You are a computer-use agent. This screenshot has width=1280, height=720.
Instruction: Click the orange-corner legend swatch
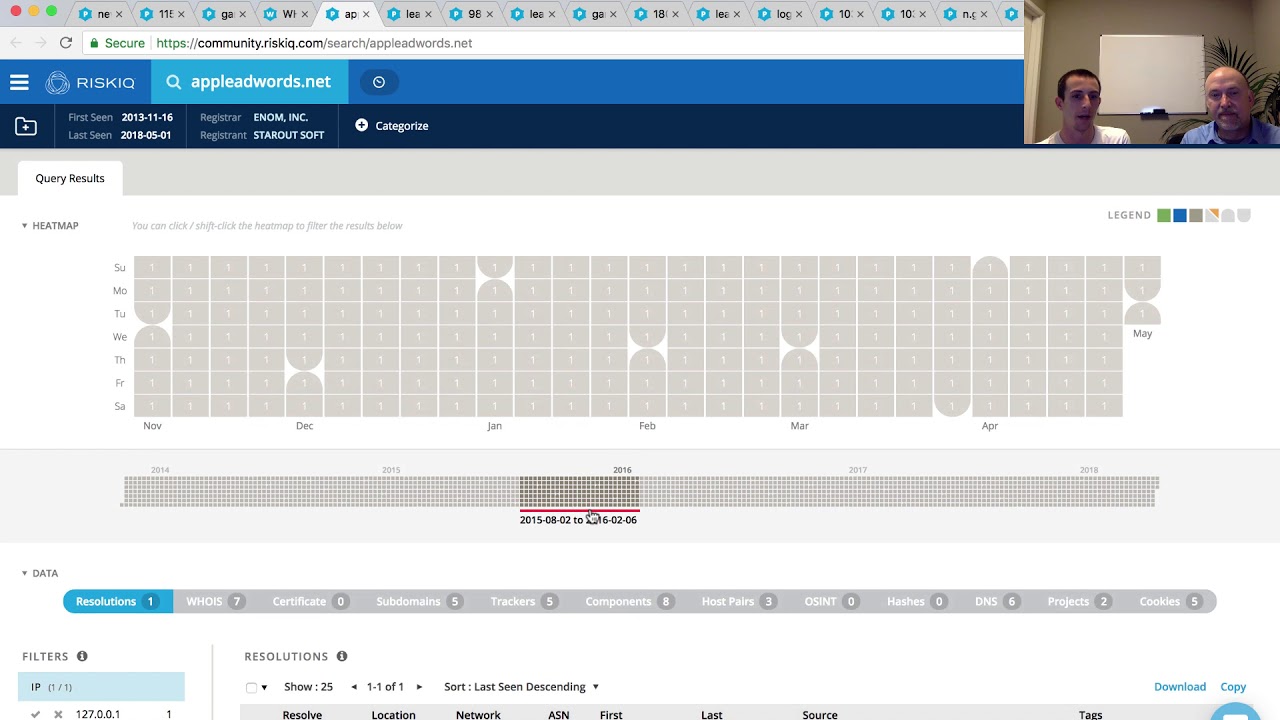(1212, 215)
